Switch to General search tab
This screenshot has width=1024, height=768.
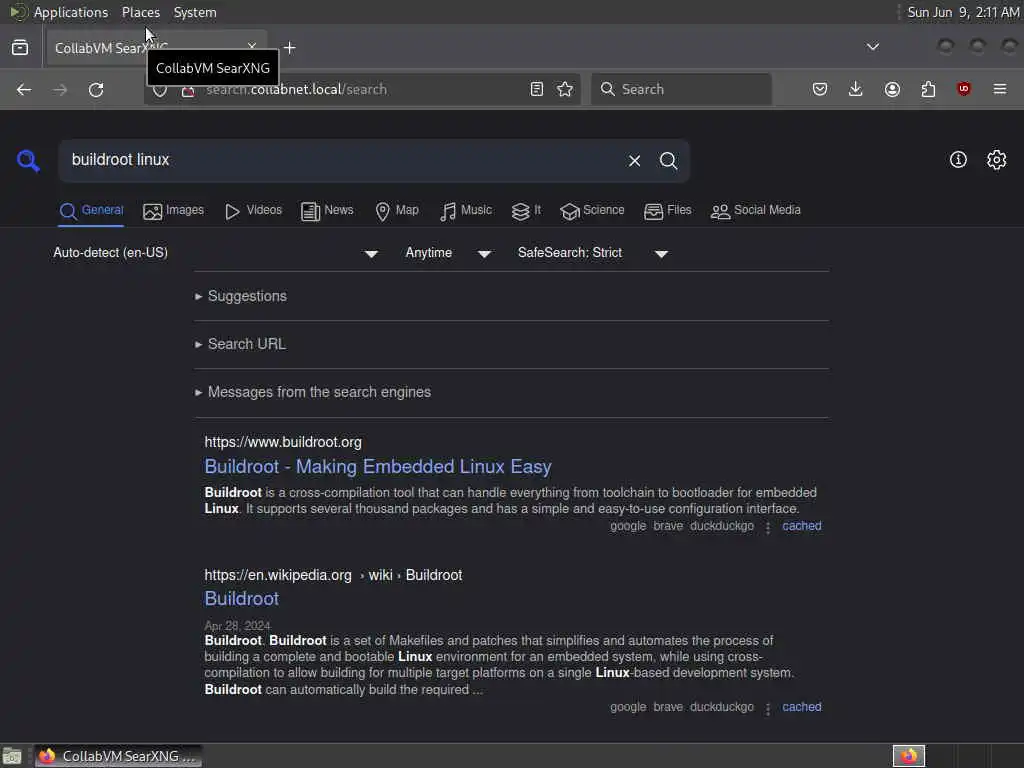tap(91, 210)
